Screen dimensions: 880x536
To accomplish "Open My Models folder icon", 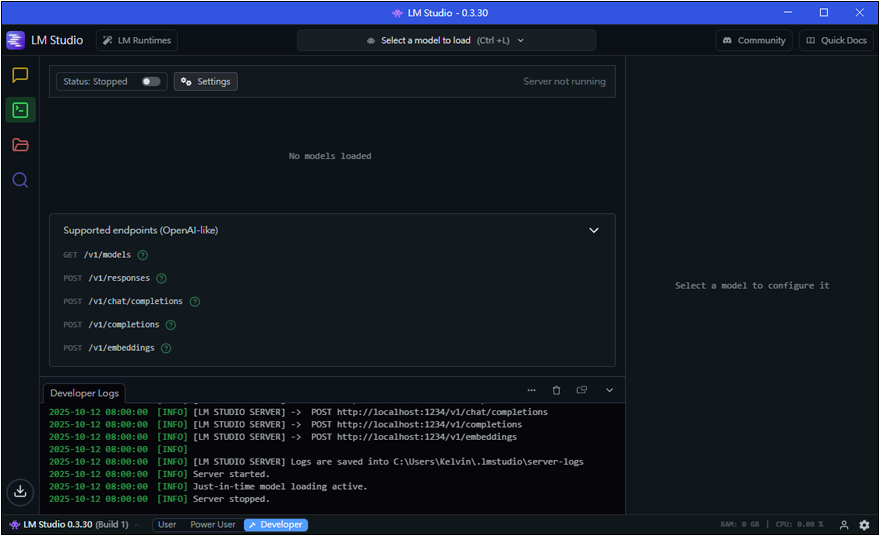I will tap(20, 145).
